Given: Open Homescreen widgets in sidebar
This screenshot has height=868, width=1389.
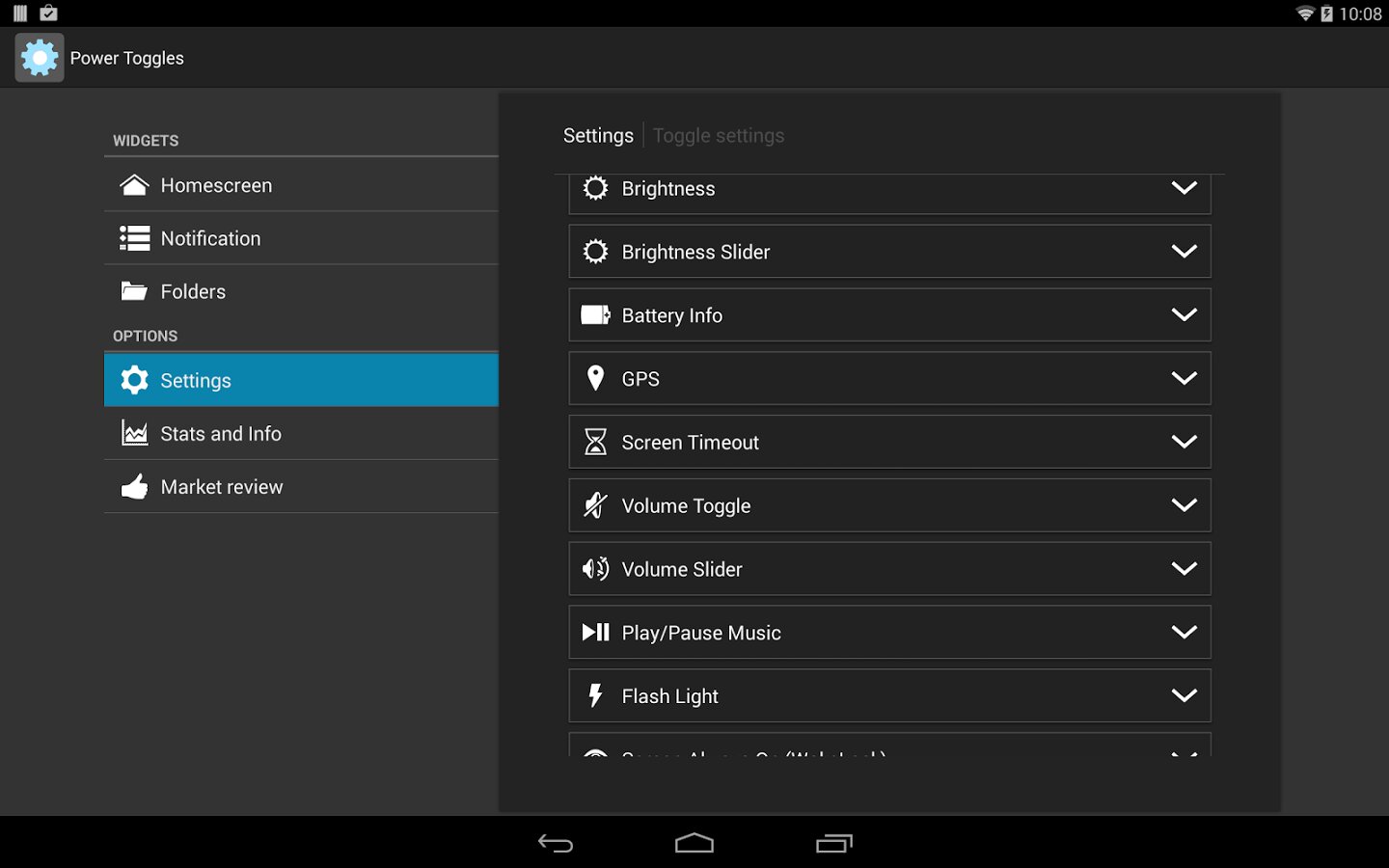Looking at the screenshot, I should tap(301, 185).
